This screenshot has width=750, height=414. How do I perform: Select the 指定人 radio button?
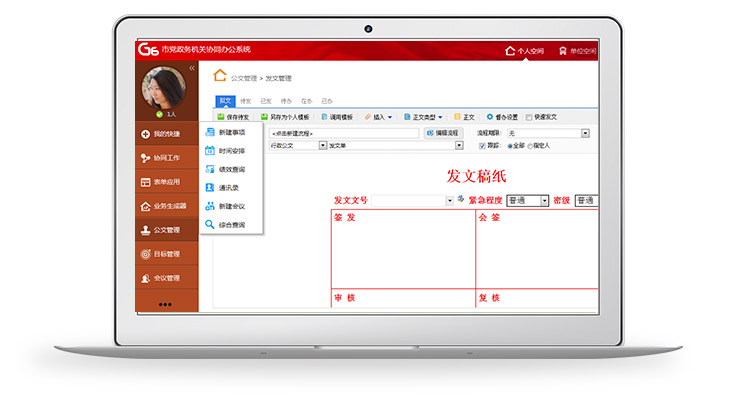[x=530, y=146]
